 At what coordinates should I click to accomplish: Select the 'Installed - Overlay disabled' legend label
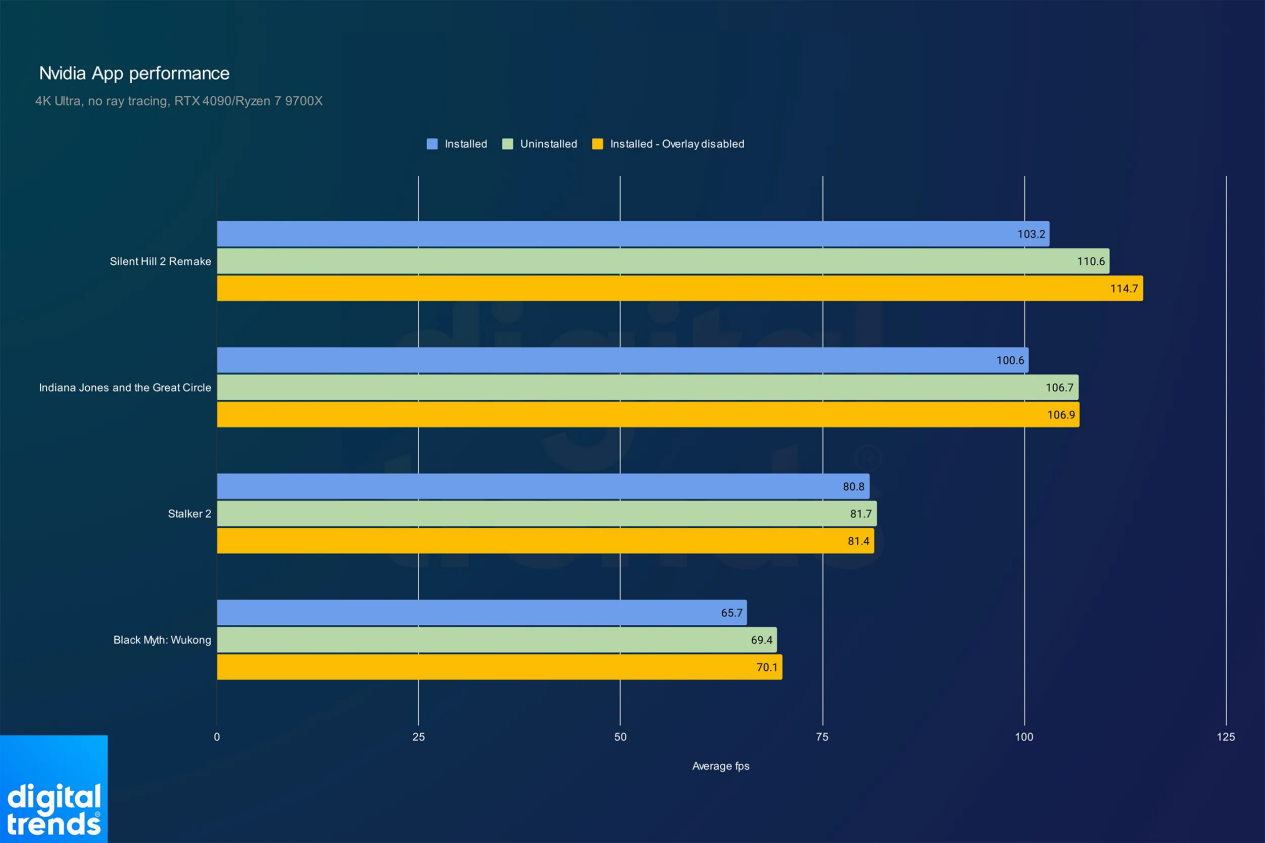pyautogui.click(x=677, y=144)
